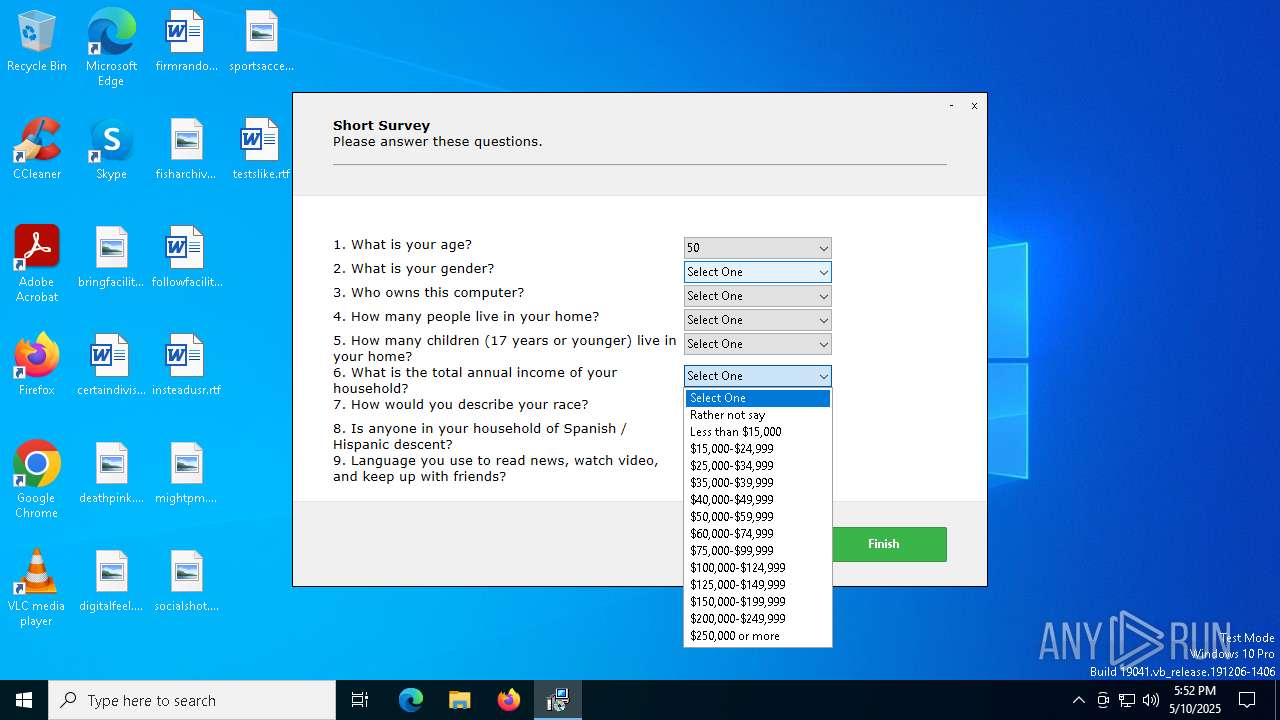Select the $25,000-$34,999 income option
Screen dimensions: 1280x720
758,466
